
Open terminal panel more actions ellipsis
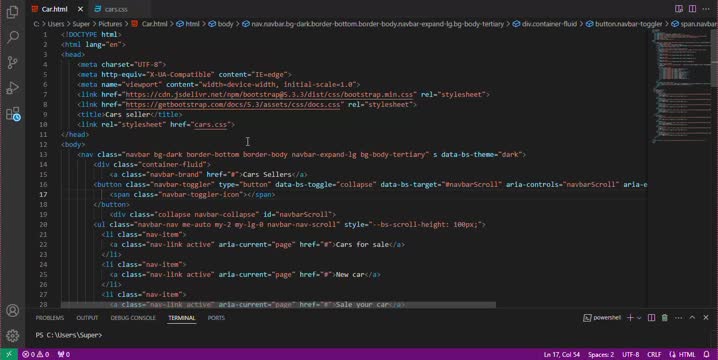point(679,317)
